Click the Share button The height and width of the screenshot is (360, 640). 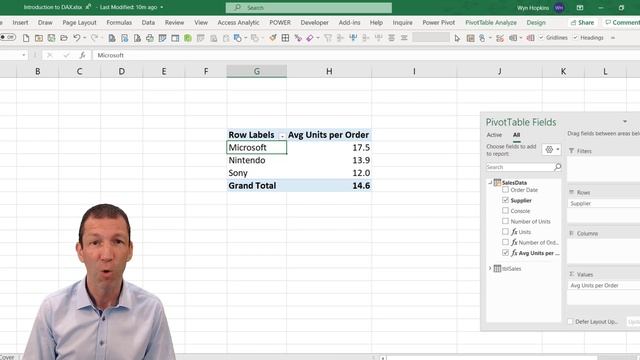click(582, 22)
